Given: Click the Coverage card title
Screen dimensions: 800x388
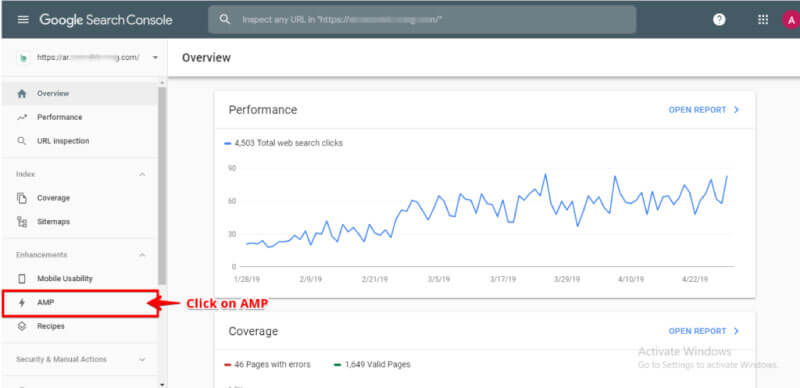Looking at the screenshot, I should pos(253,331).
